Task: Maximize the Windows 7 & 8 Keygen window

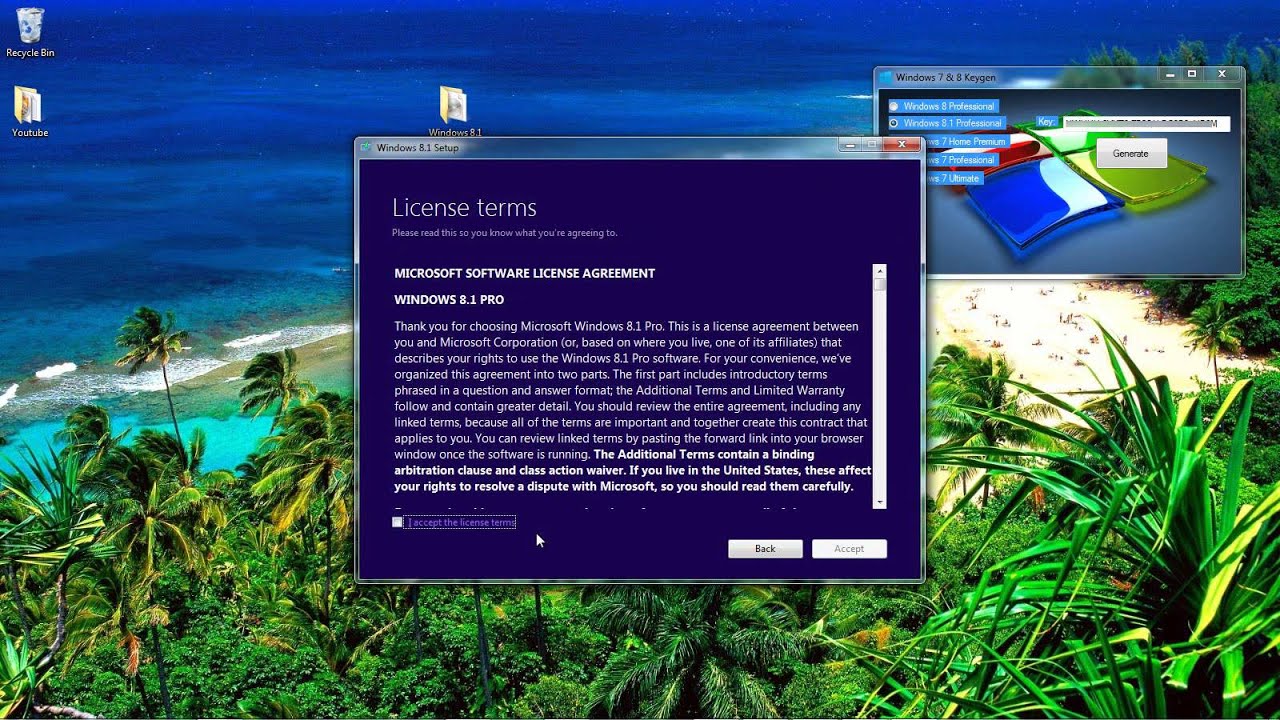Action: coord(1191,74)
